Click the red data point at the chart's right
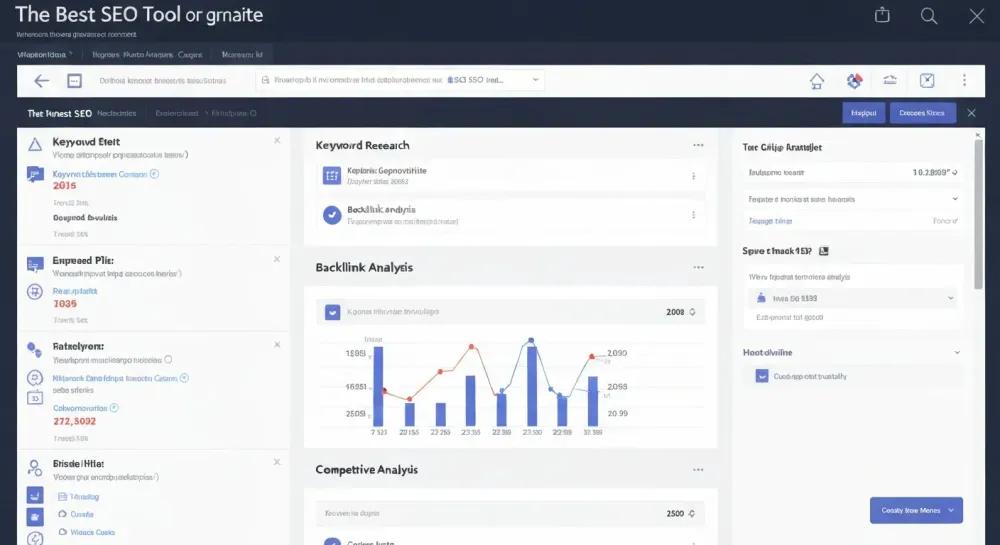The height and width of the screenshot is (545, 1000). (592, 356)
